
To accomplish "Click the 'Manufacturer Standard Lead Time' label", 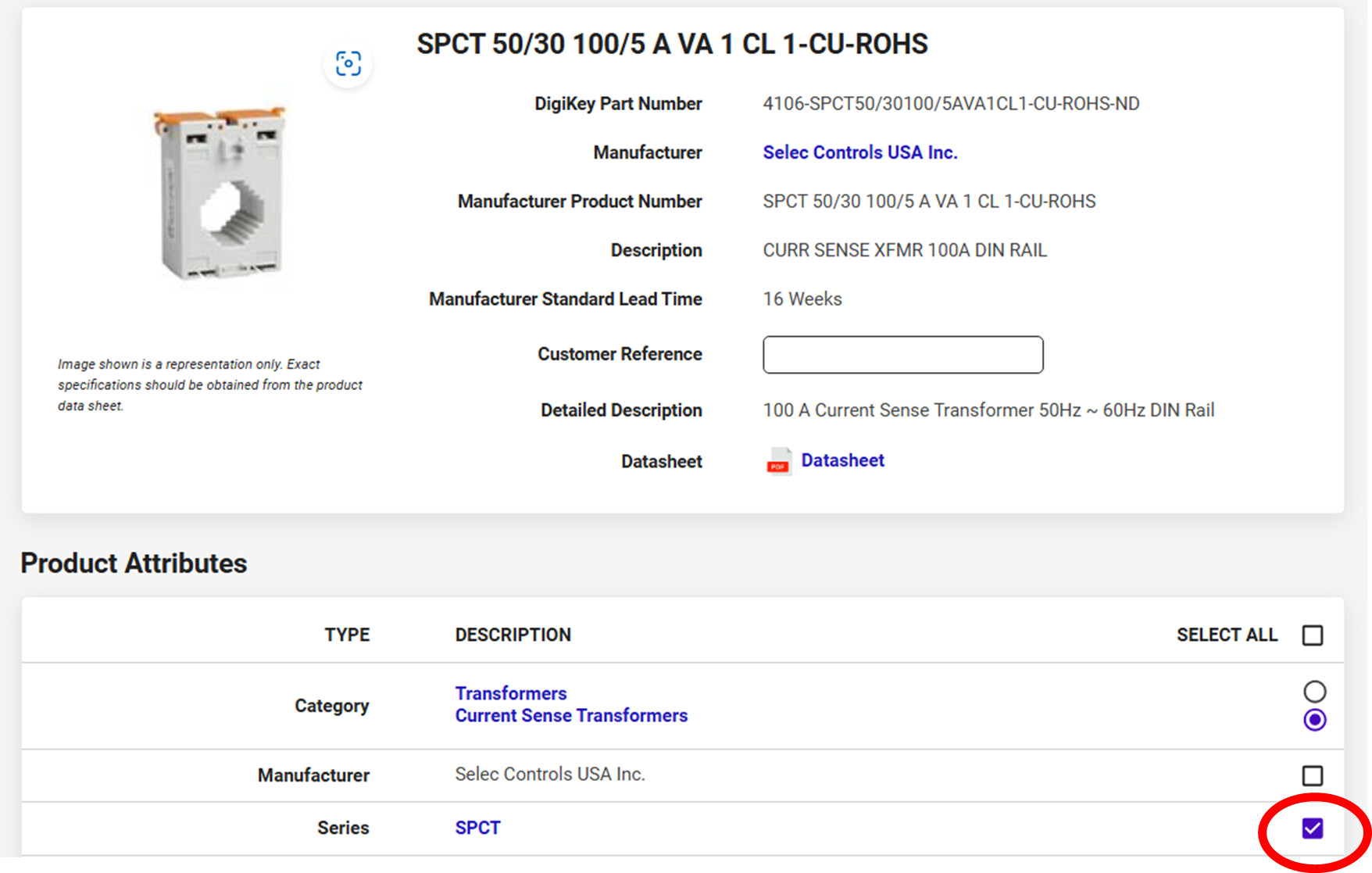I will tap(566, 299).
